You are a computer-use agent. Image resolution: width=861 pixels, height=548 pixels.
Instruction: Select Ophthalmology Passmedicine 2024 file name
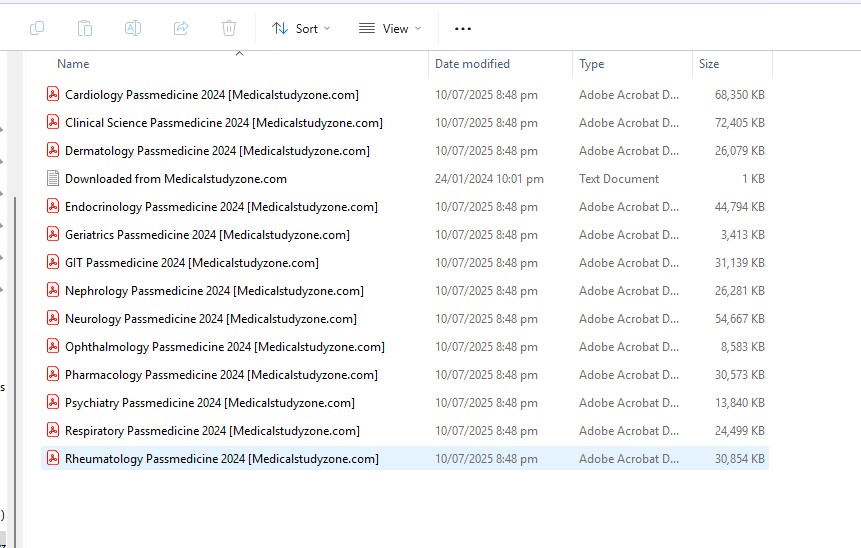pyautogui.click(x=225, y=347)
